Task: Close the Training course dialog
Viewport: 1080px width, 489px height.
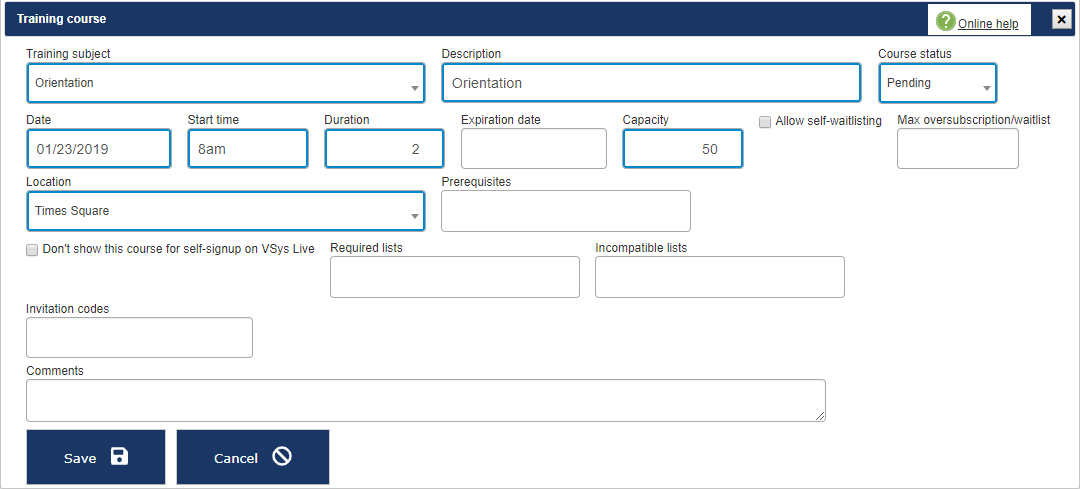Action: click(1061, 19)
